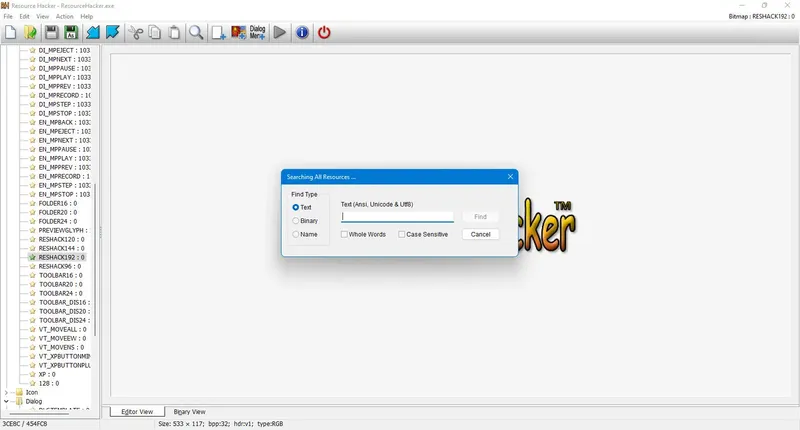Open the View menu

(x=43, y=16)
